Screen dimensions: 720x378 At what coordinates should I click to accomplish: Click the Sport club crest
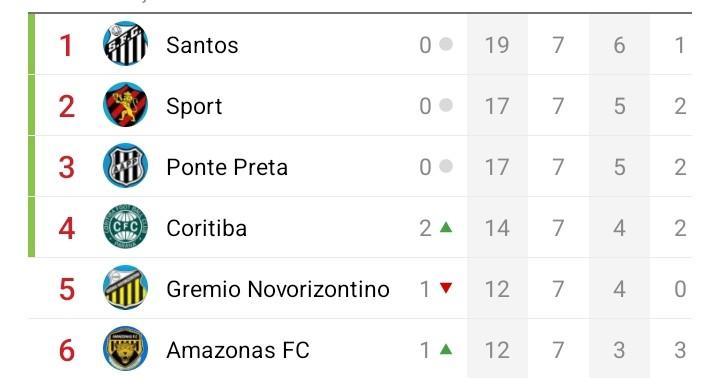tap(125, 105)
